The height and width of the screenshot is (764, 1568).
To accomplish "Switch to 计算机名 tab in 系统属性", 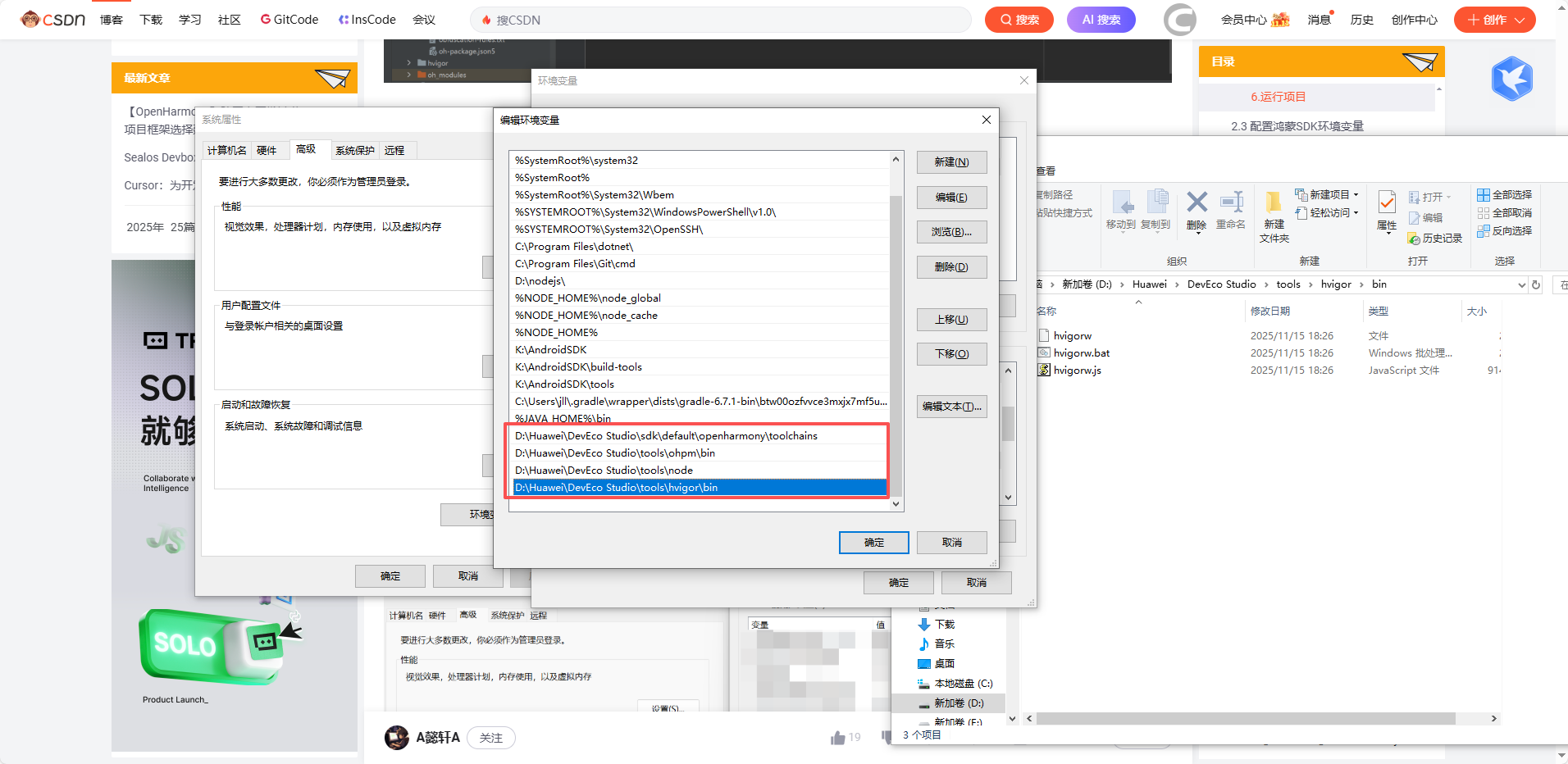I will point(226,151).
